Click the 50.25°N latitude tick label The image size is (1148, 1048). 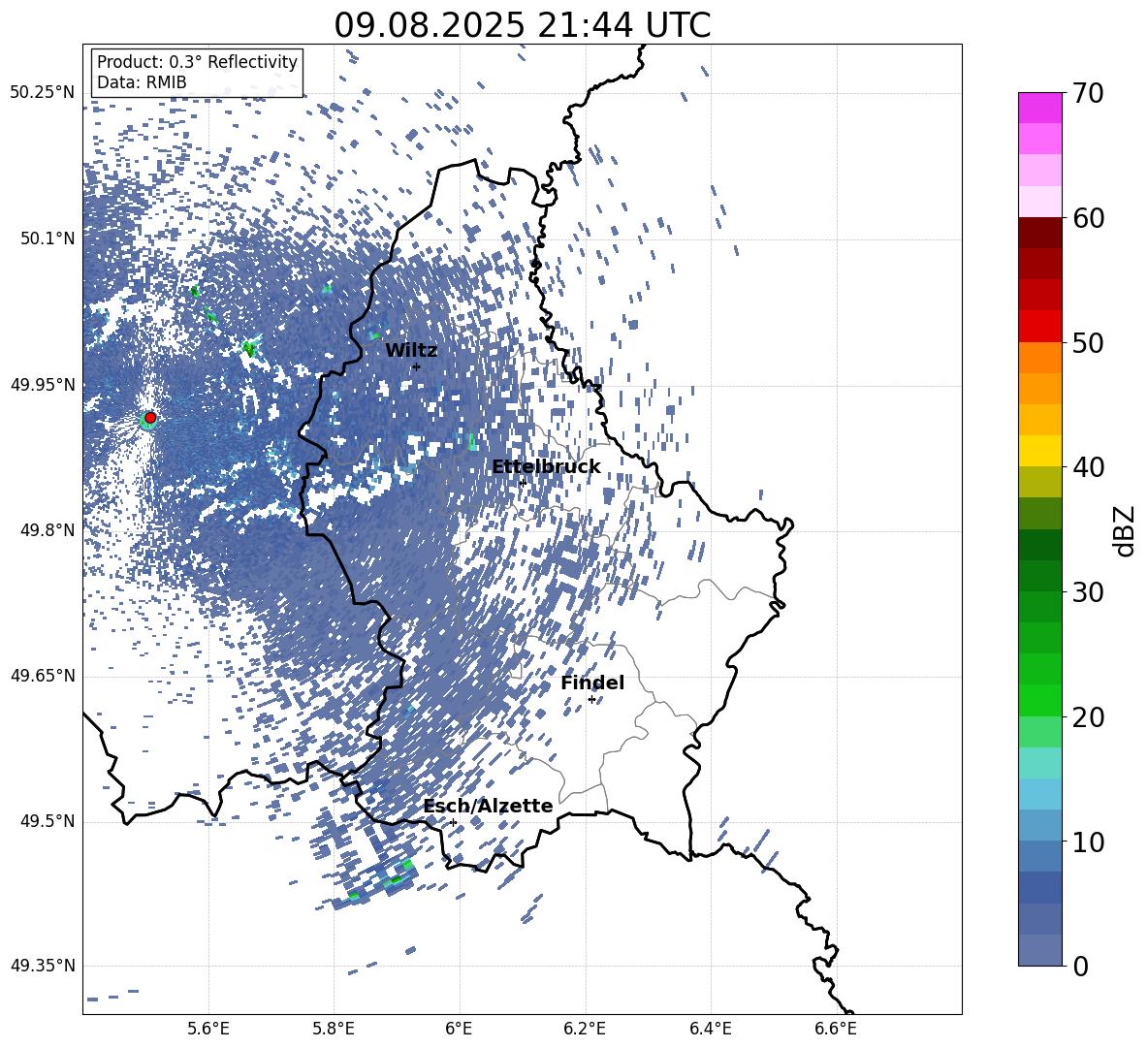pyautogui.click(x=43, y=93)
